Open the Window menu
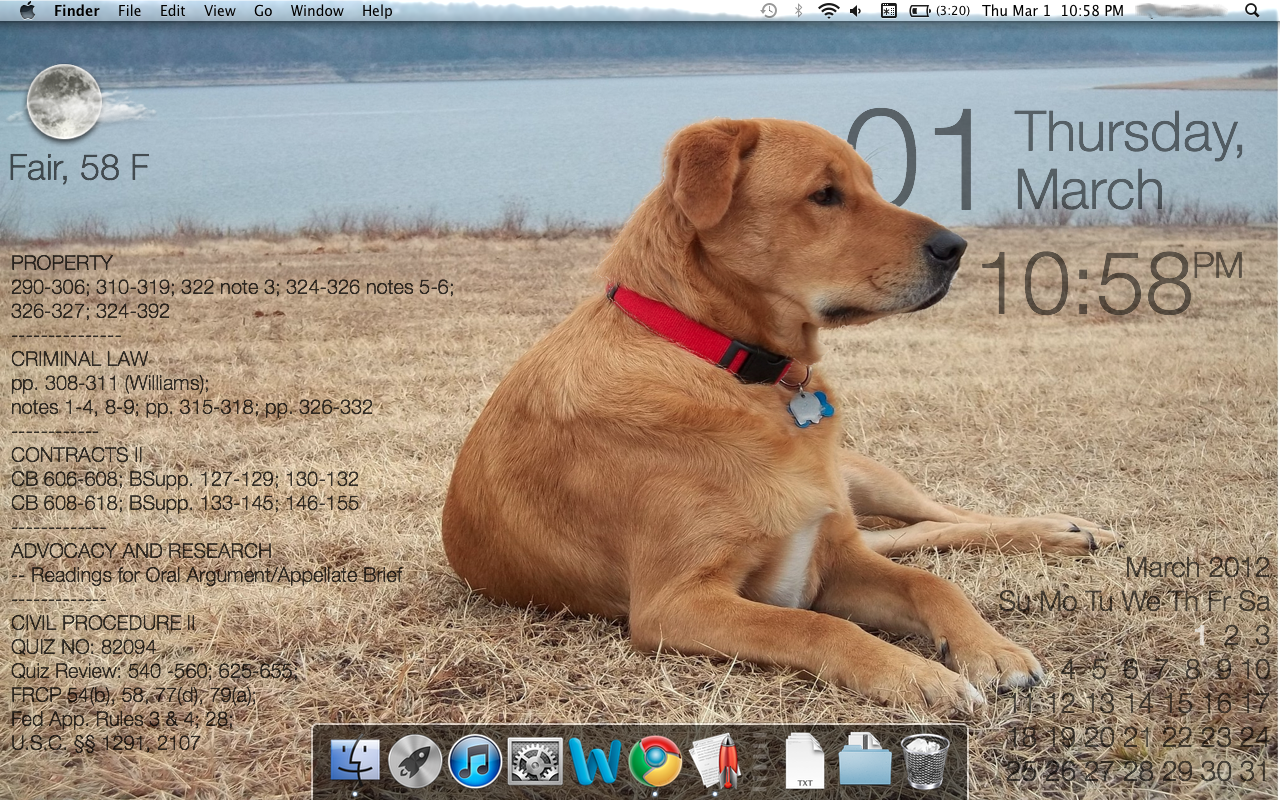This screenshot has height=800, width=1280. click(x=317, y=11)
